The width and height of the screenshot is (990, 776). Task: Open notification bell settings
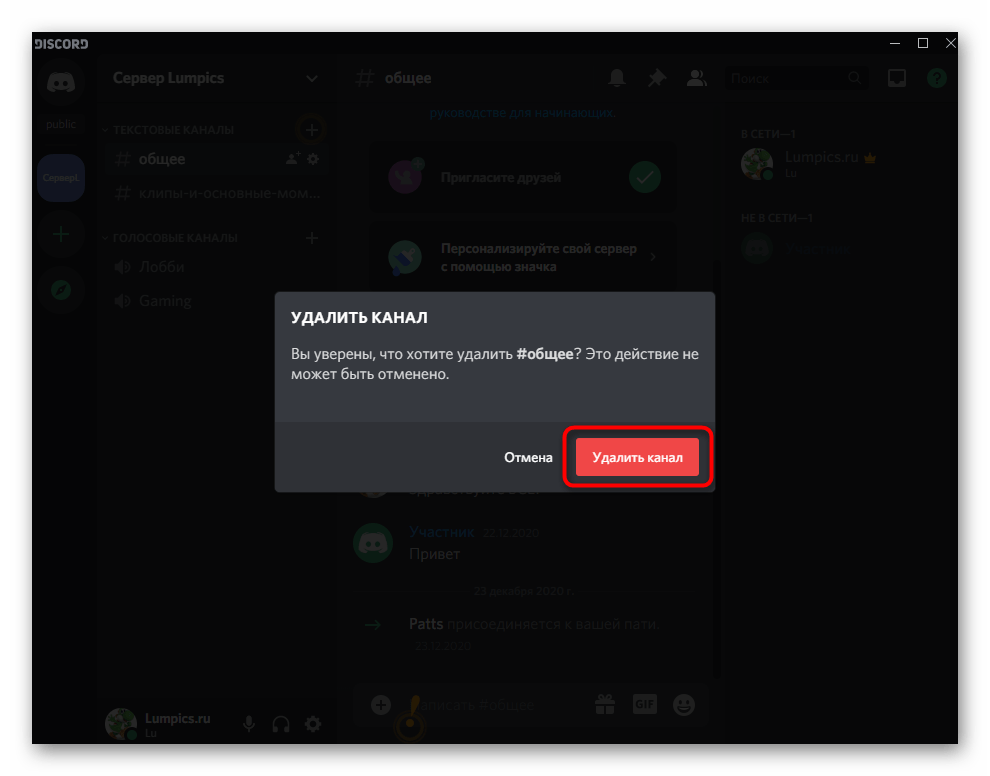pos(618,78)
